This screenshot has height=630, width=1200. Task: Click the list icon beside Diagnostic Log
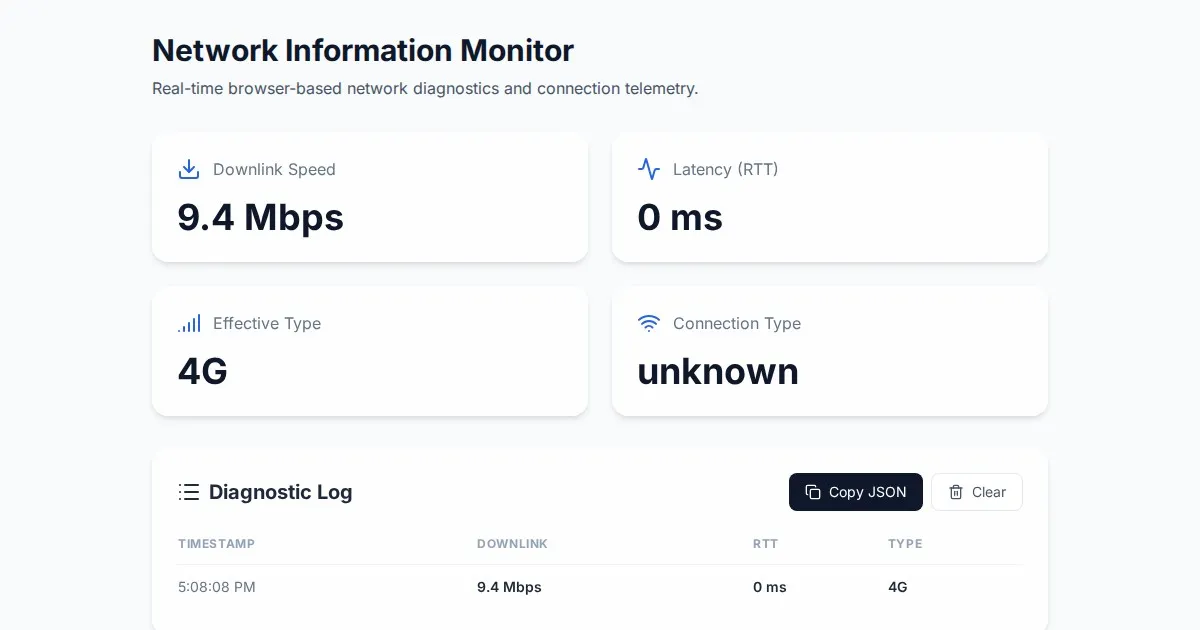[x=189, y=492]
